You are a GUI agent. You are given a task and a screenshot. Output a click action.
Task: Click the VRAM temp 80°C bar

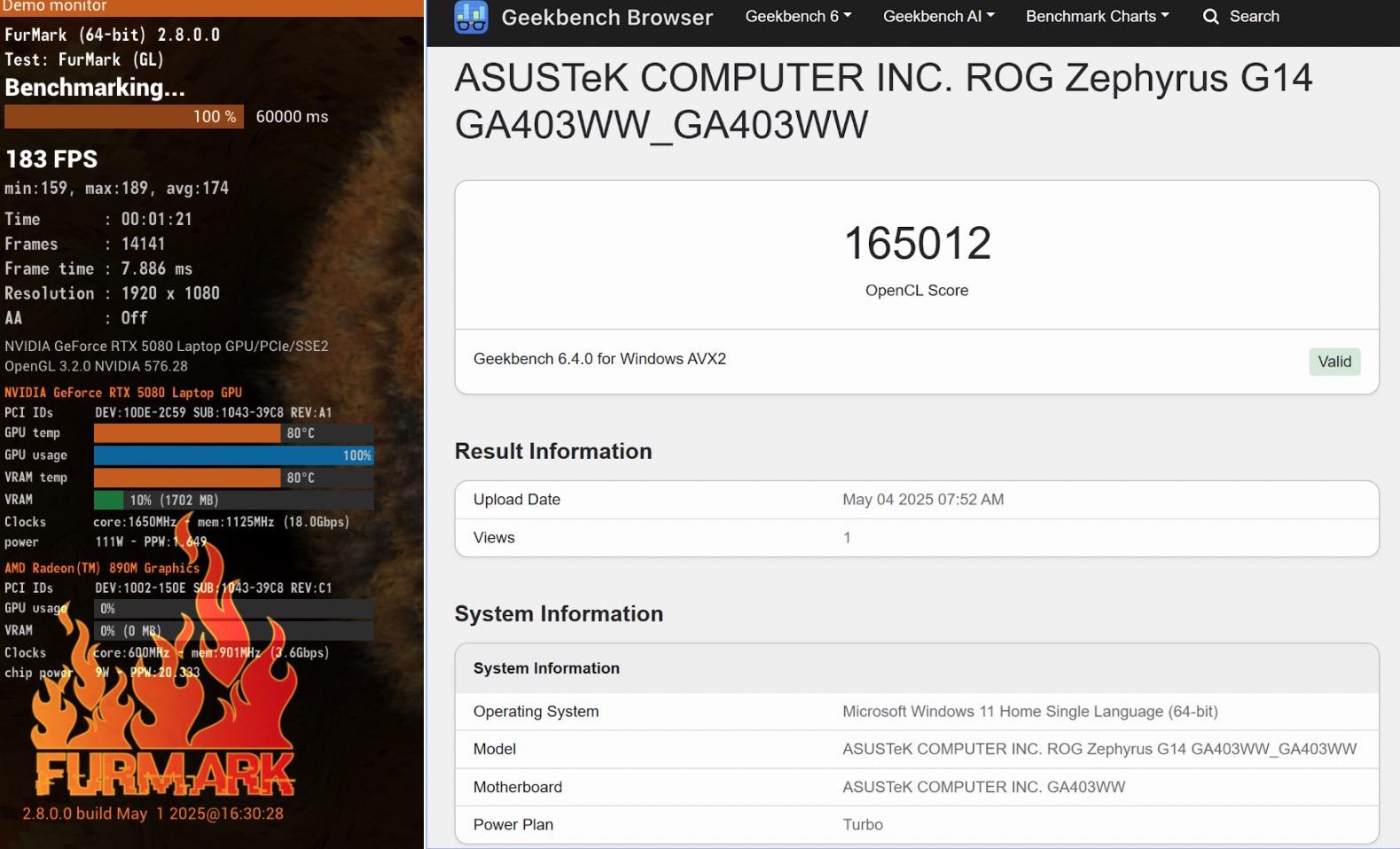(x=233, y=477)
